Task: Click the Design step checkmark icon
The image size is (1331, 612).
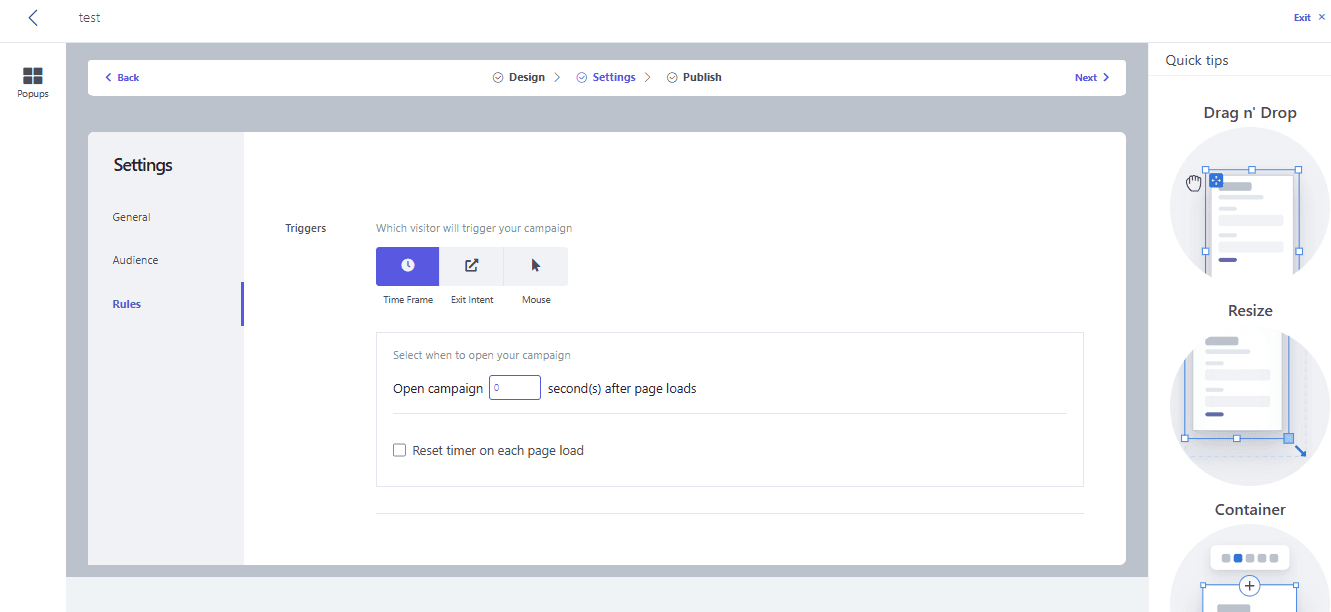Action: pos(498,78)
